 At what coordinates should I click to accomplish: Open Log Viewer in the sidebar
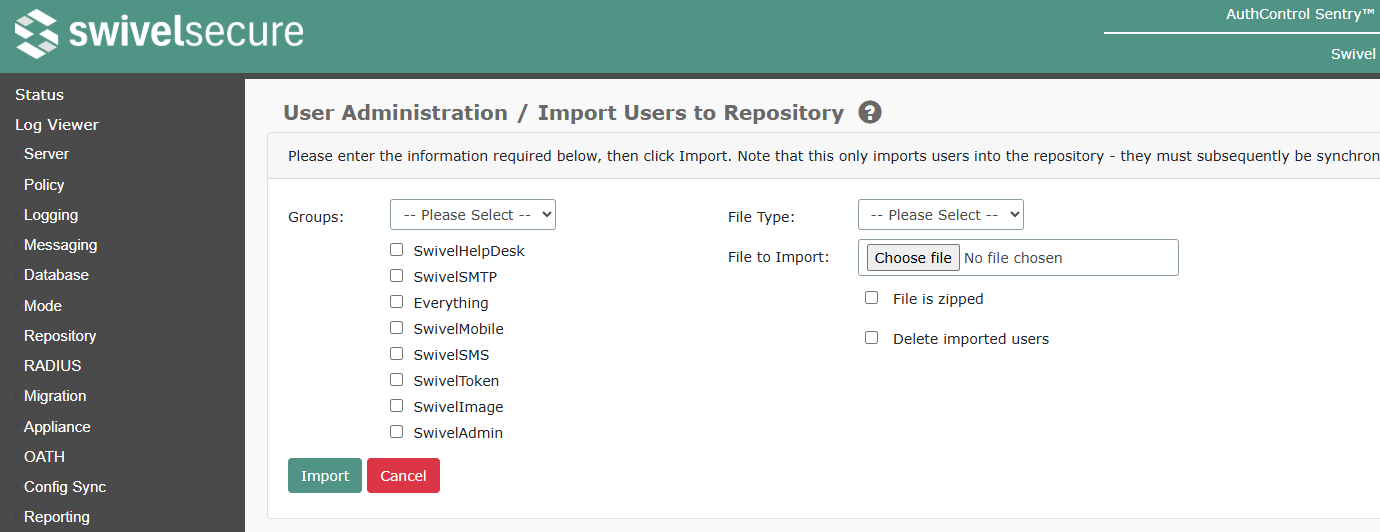(57, 125)
